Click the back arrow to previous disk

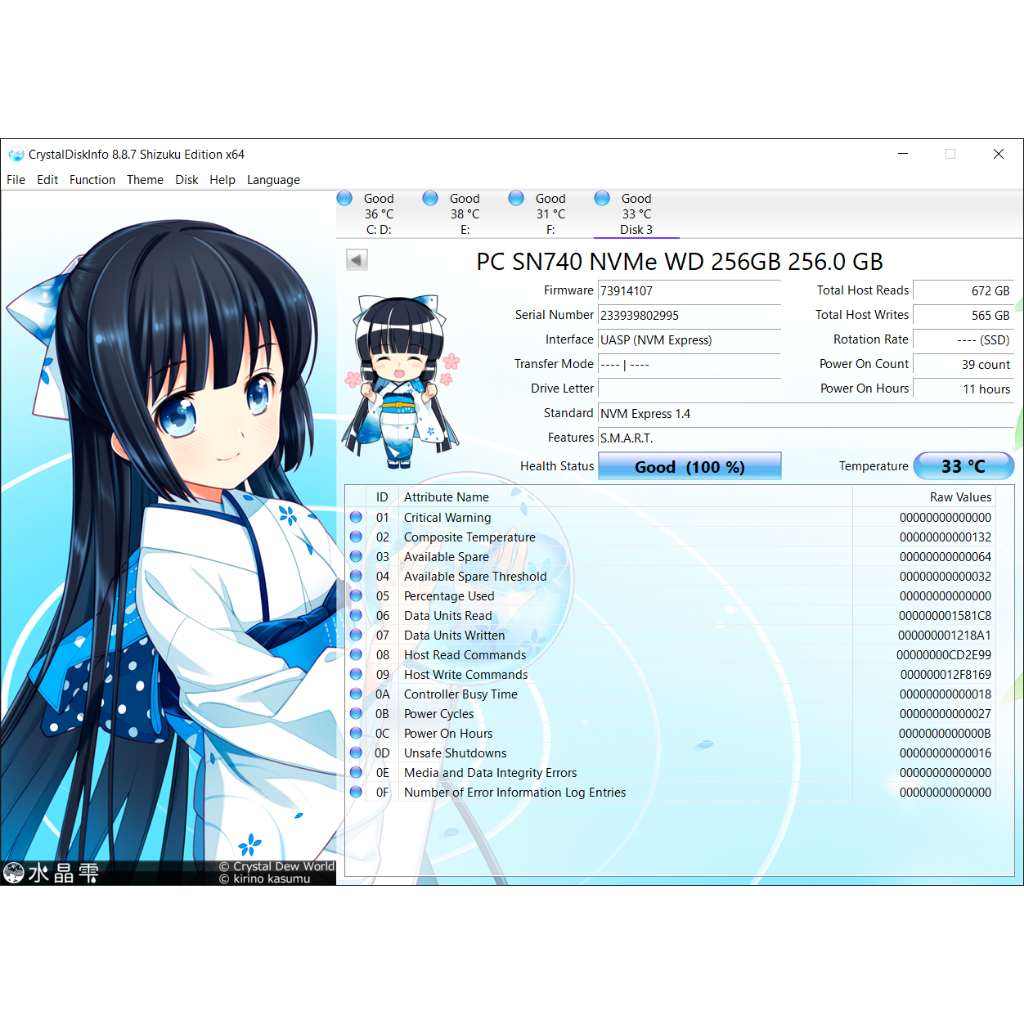[357, 261]
